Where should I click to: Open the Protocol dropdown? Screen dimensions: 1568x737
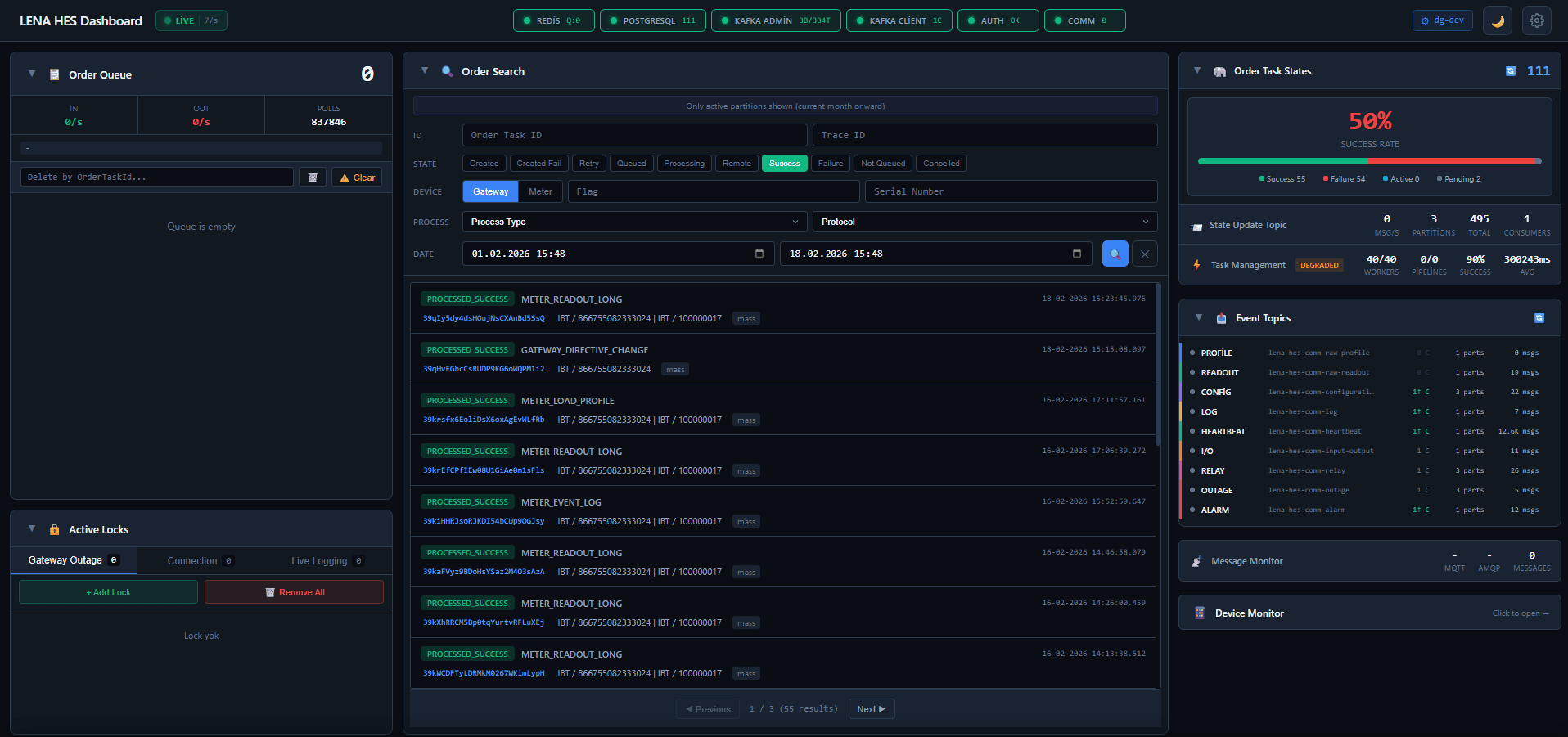pyautogui.click(x=984, y=222)
